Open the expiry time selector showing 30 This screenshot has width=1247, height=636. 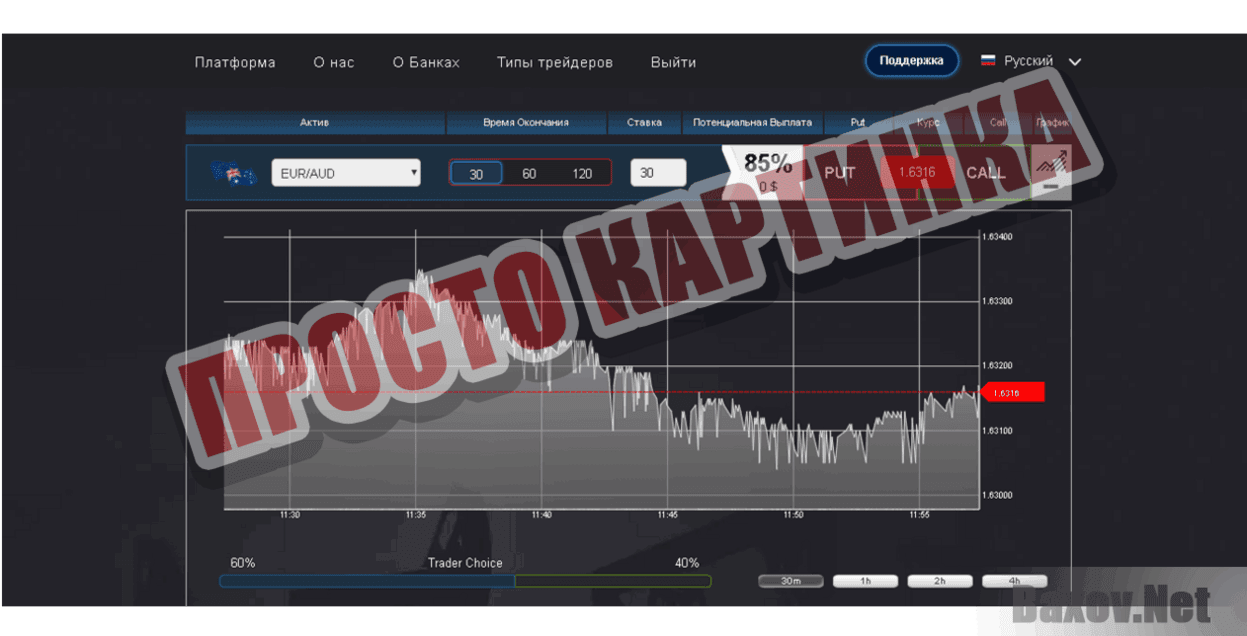point(476,171)
